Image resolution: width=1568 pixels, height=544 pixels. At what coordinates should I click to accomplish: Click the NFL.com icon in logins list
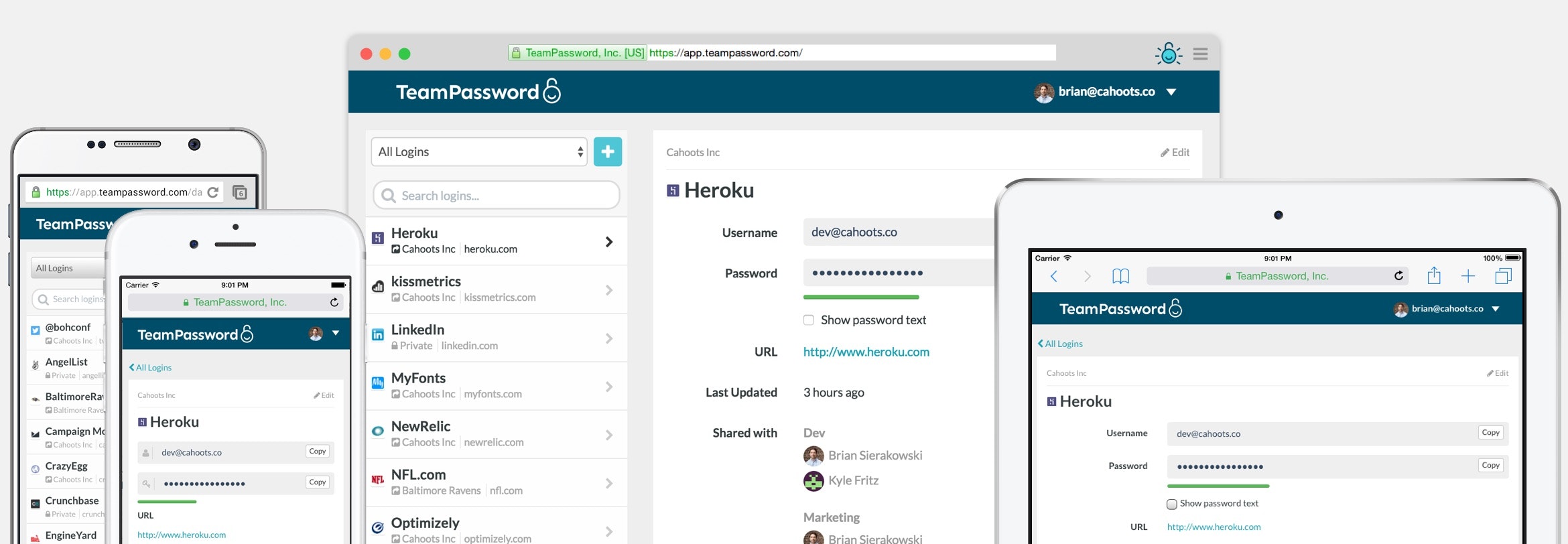(x=378, y=479)
